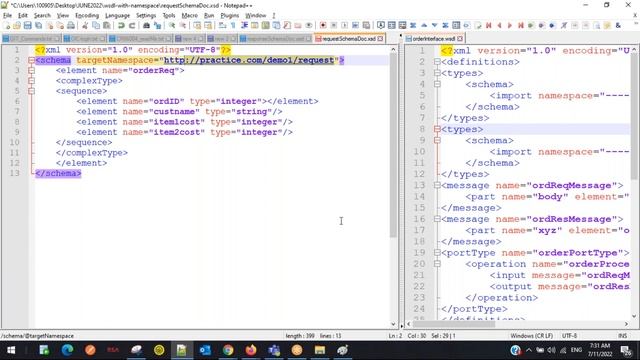Click the Open file toolbar icon
The image size is (640, 360).
[17, 25]
